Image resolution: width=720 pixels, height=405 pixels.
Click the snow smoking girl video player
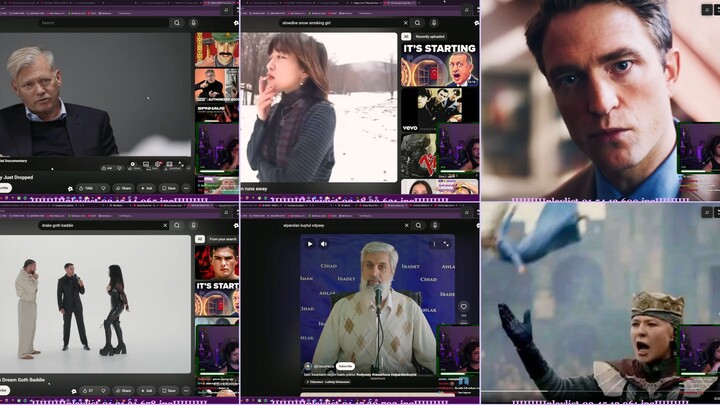tap(319, 107)
